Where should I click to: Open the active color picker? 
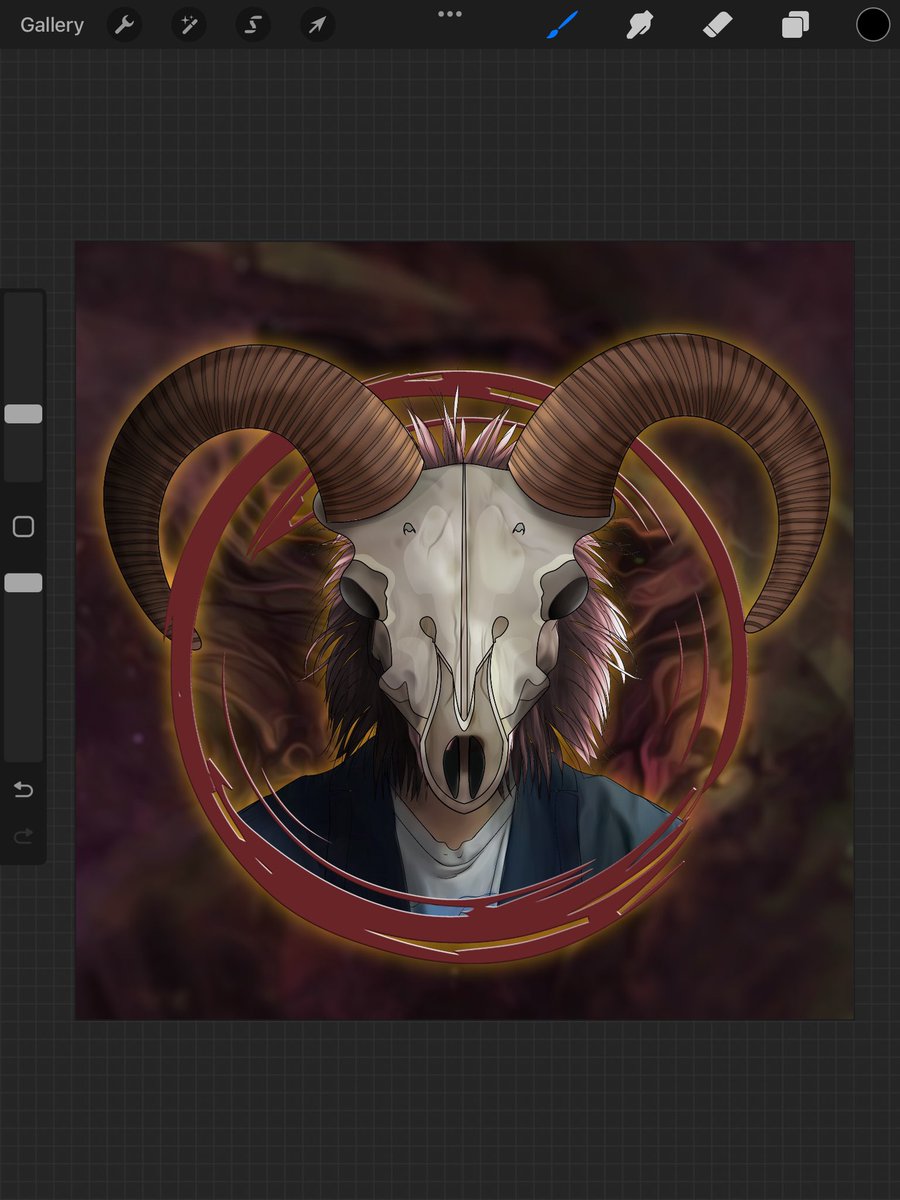[873, 25]
